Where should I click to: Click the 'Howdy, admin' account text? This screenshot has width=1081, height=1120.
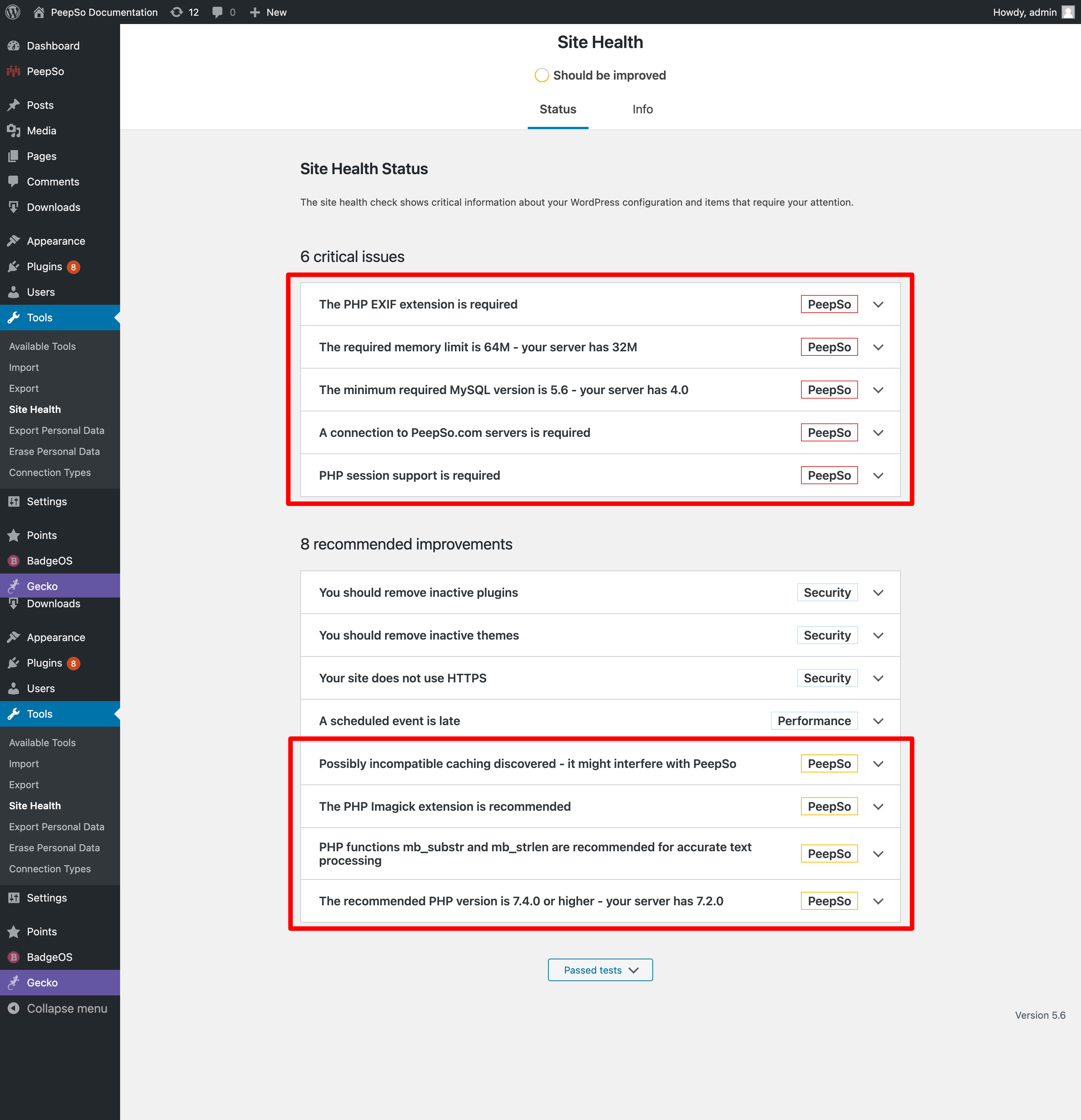point(1024,12)
